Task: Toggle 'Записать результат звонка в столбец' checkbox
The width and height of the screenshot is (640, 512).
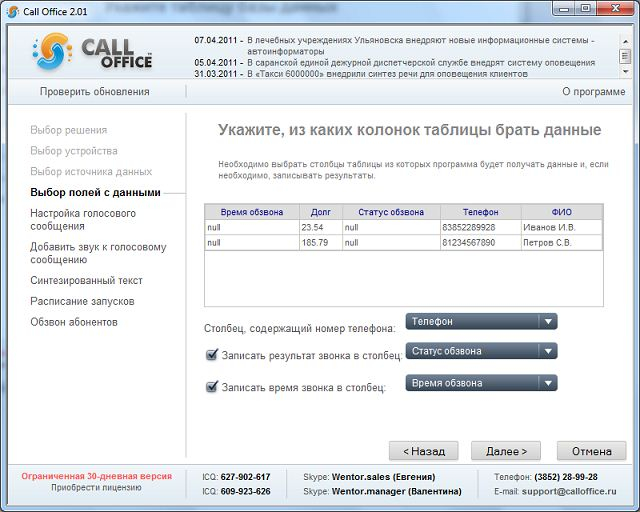Action: click(211, 354)
